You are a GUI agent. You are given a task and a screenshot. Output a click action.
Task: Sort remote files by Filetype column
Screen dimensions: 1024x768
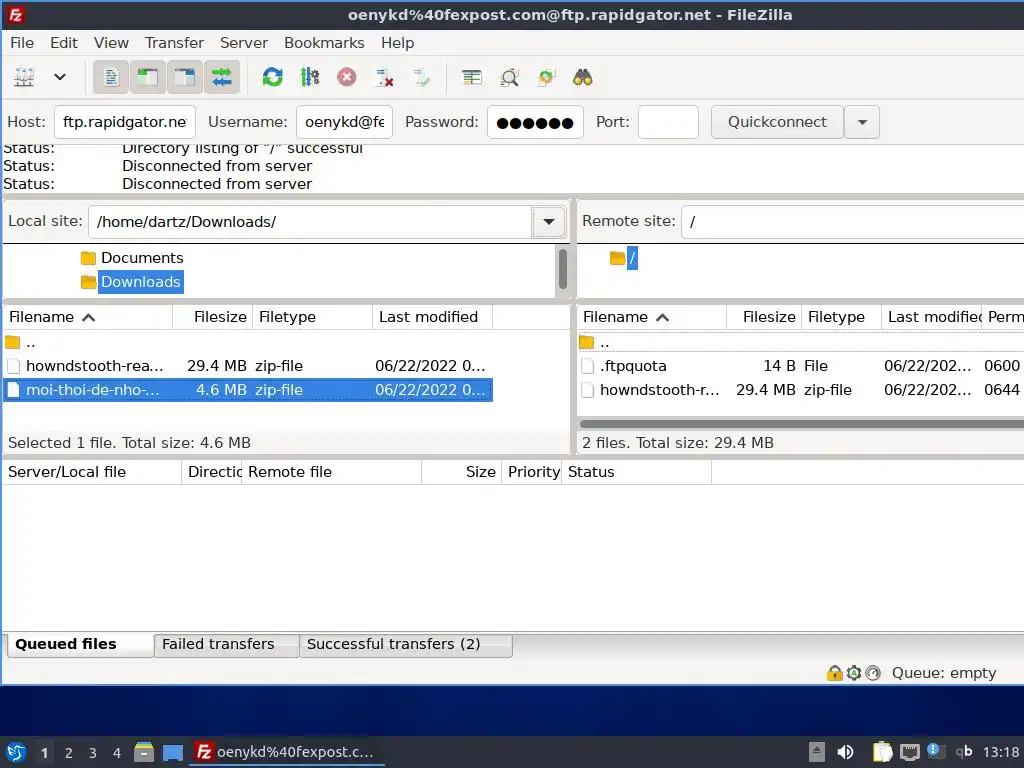841,317
